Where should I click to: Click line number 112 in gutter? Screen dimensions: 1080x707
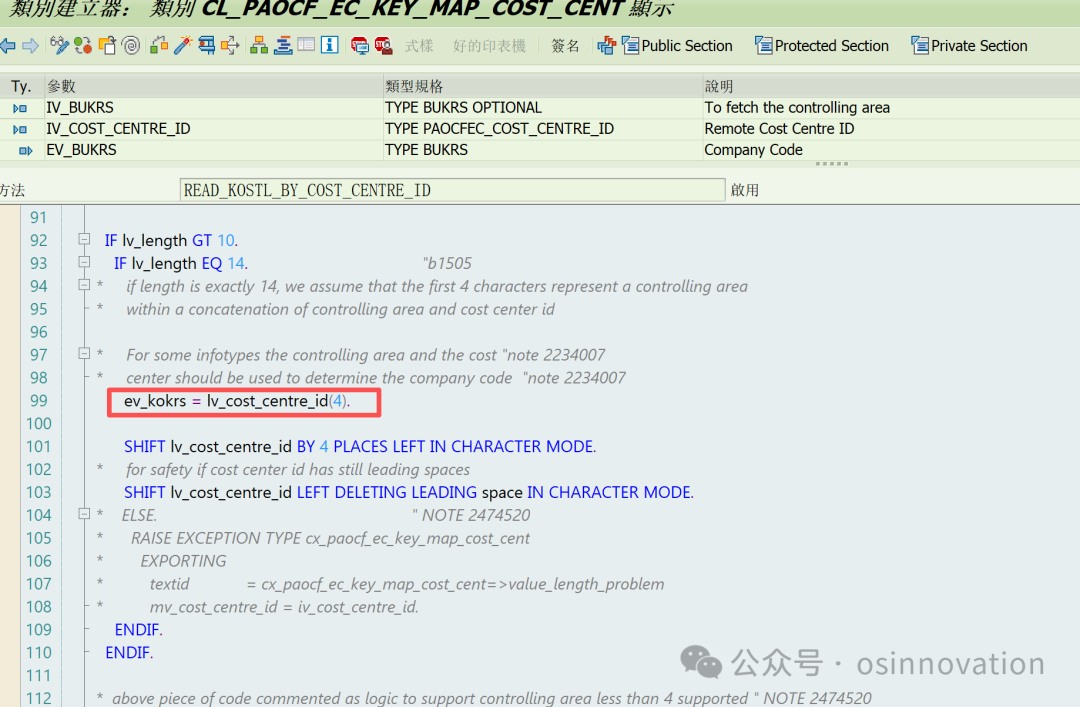point(39,698)
